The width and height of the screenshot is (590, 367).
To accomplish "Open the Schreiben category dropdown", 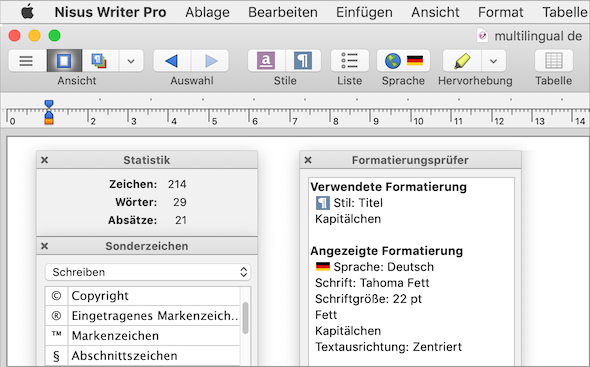I will 148,272.
